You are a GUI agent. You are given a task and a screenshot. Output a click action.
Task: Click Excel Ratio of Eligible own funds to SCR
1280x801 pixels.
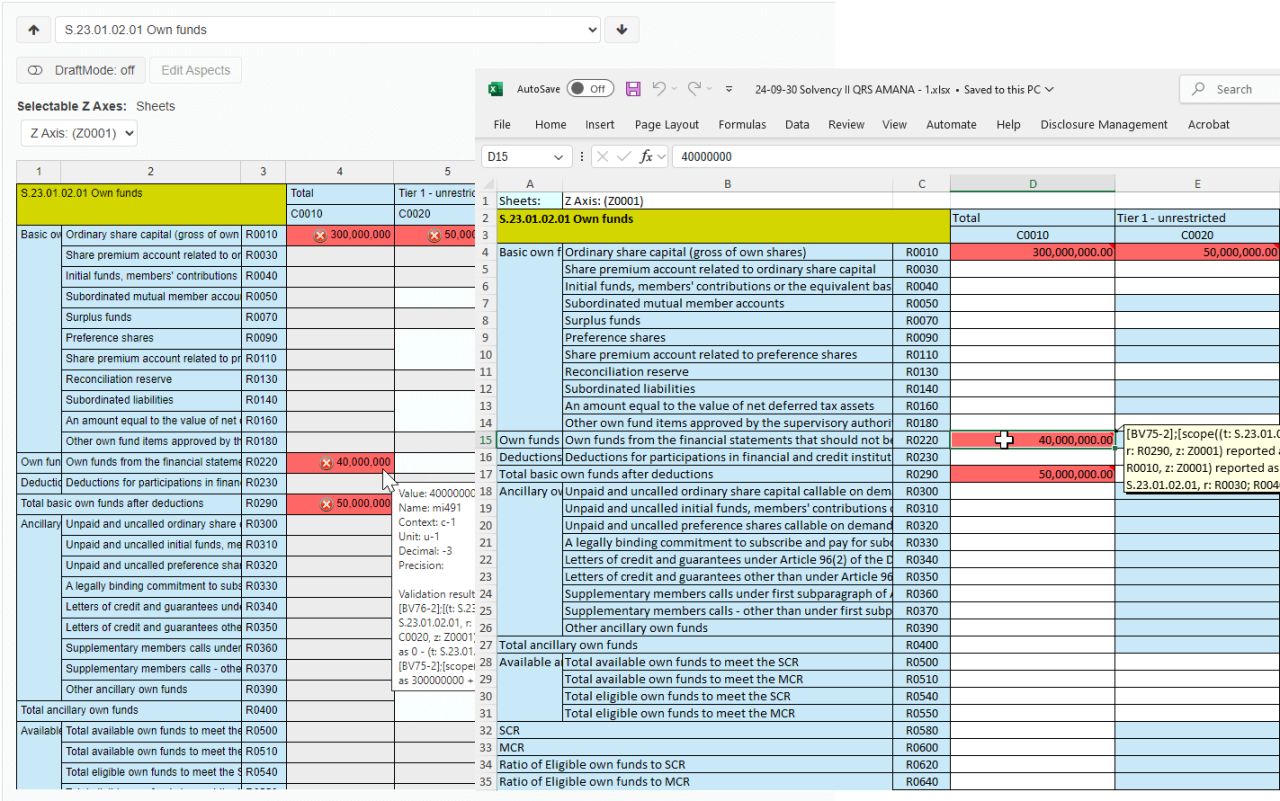(694, 764)
